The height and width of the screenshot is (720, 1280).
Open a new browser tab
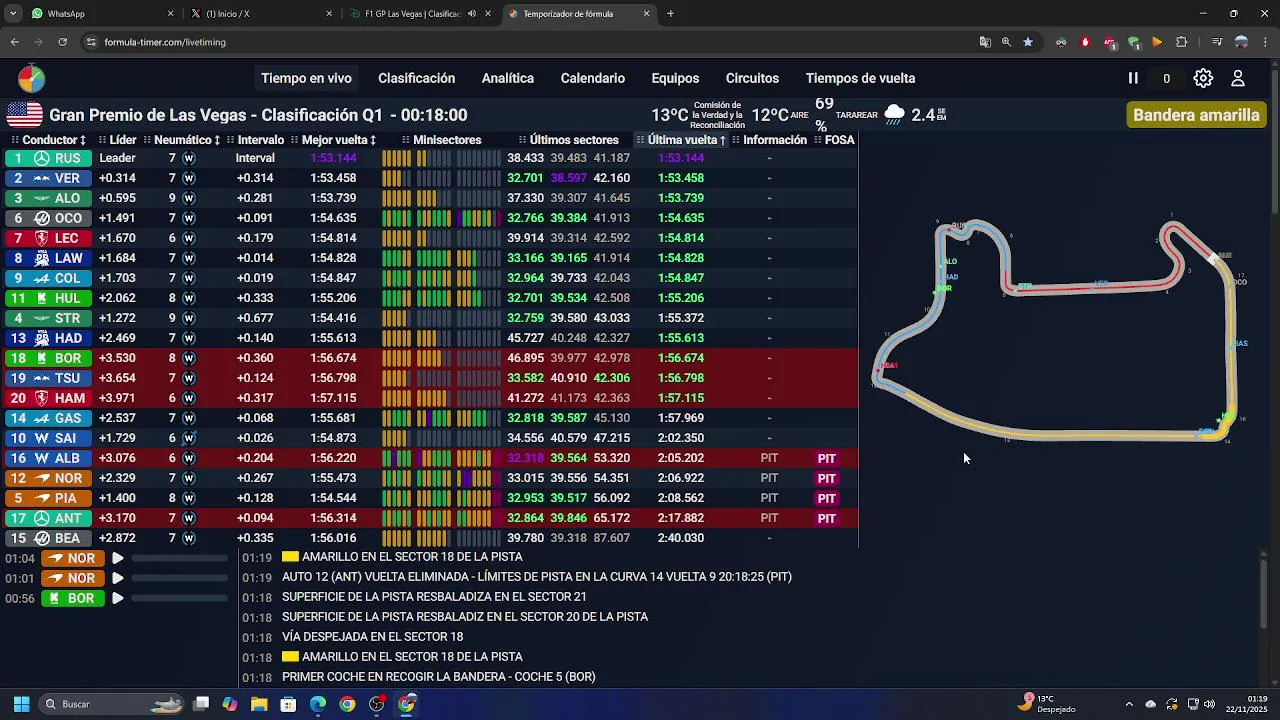pyautogui.click(x=670, y=14)
